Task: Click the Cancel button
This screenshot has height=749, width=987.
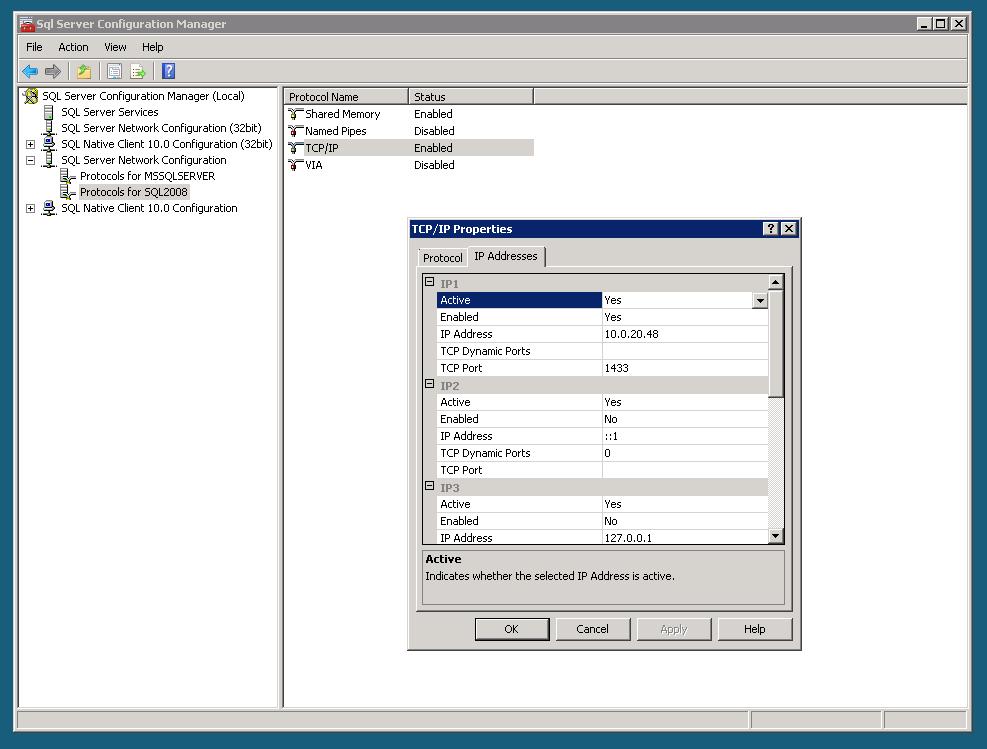Action: pos(592,629)
